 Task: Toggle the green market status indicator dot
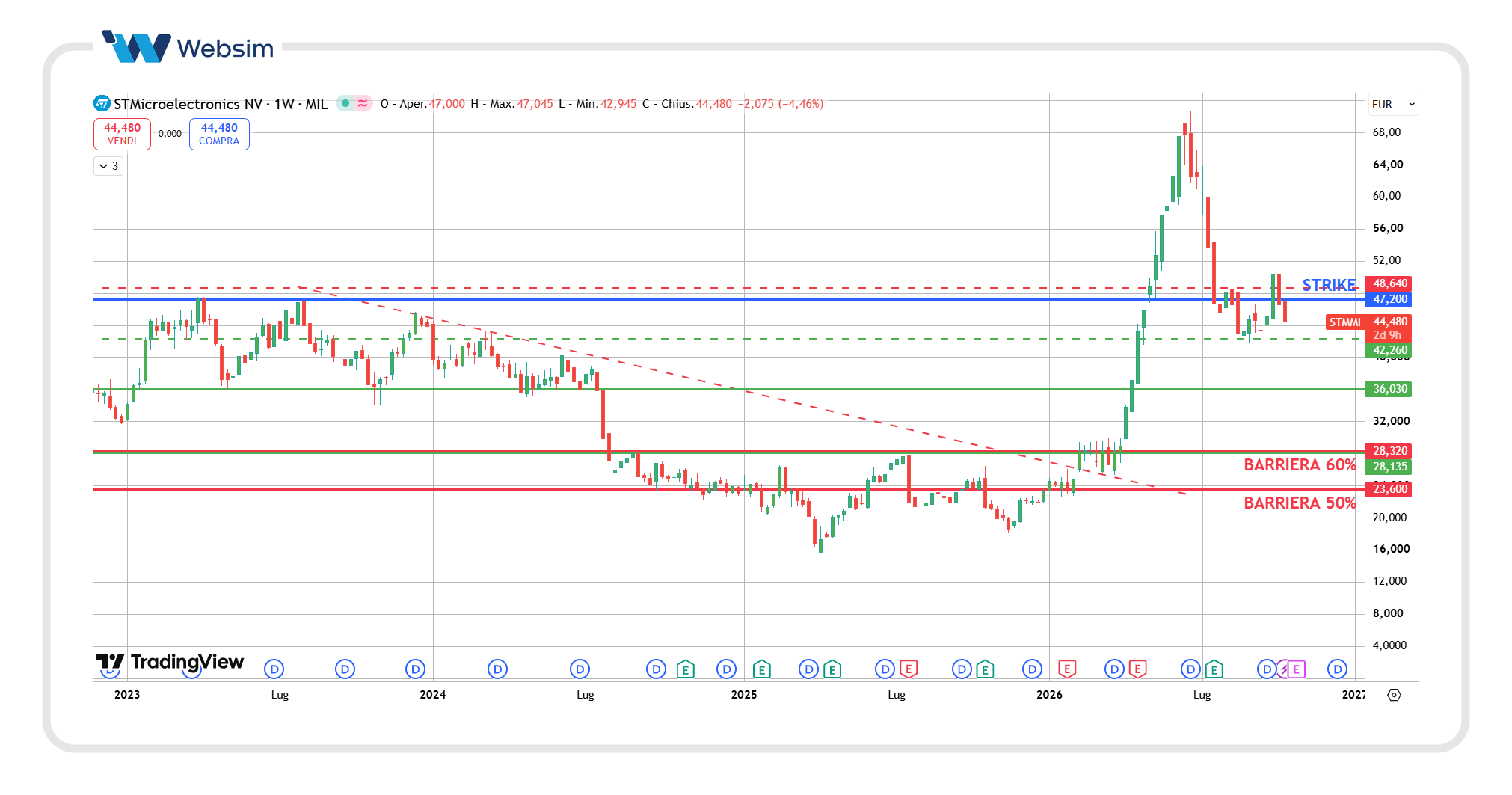coord(345,103)
